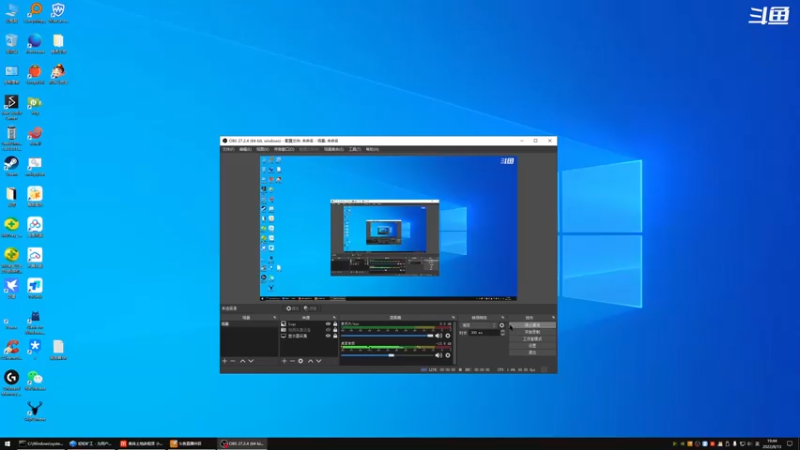
Task: Toggle visibility eye of the Display Capture source
Action: pyautogui.click(x=328, y=336)
